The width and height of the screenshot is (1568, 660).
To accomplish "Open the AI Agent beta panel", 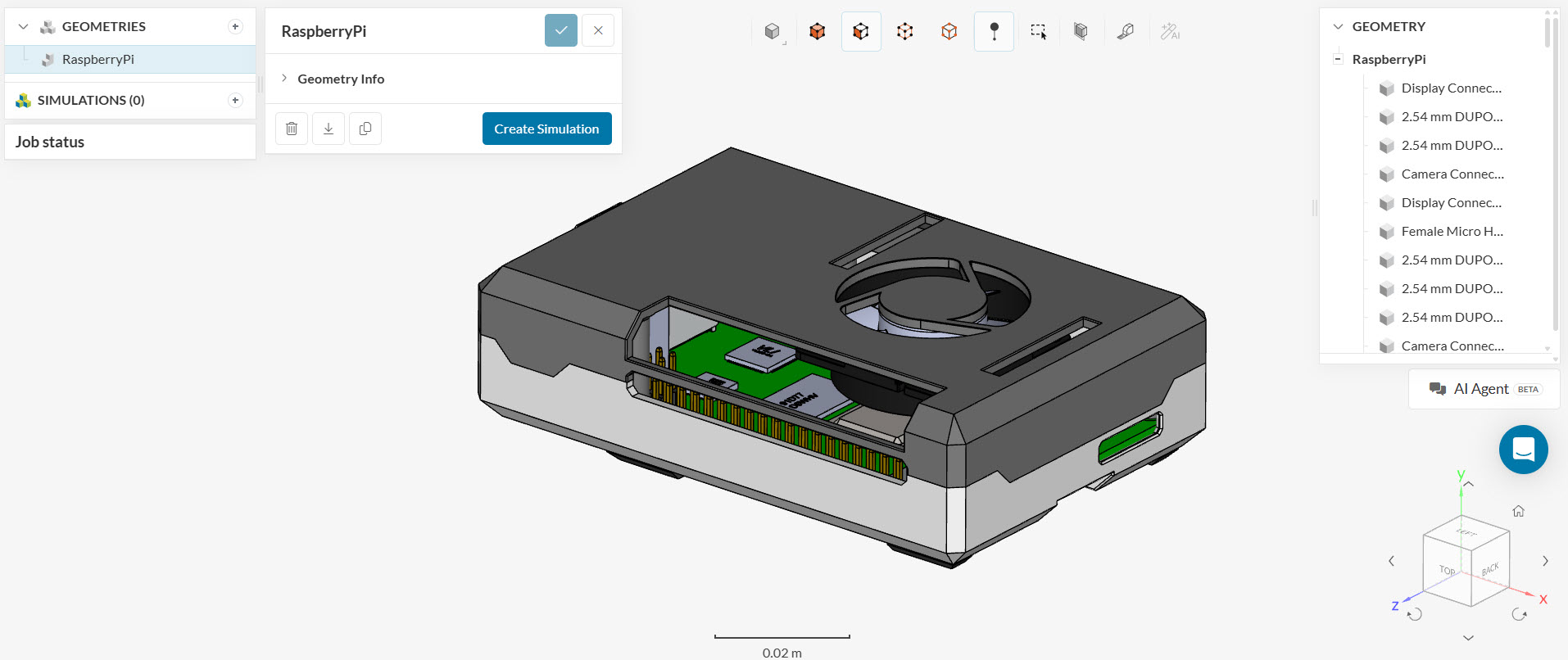I will tap(1484, 389).
